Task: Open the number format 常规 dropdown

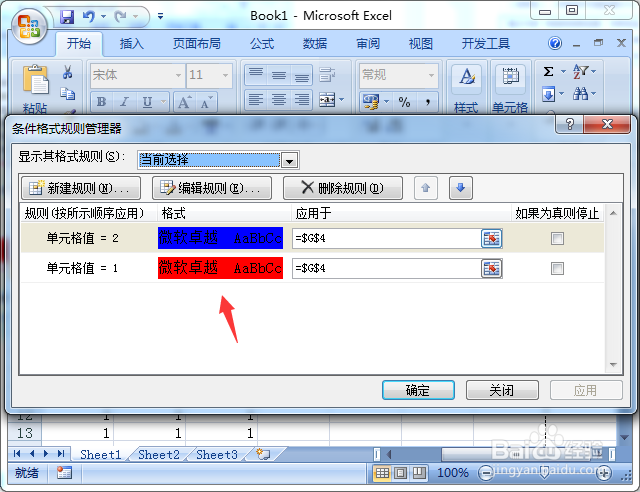Action: pos(431,75)
